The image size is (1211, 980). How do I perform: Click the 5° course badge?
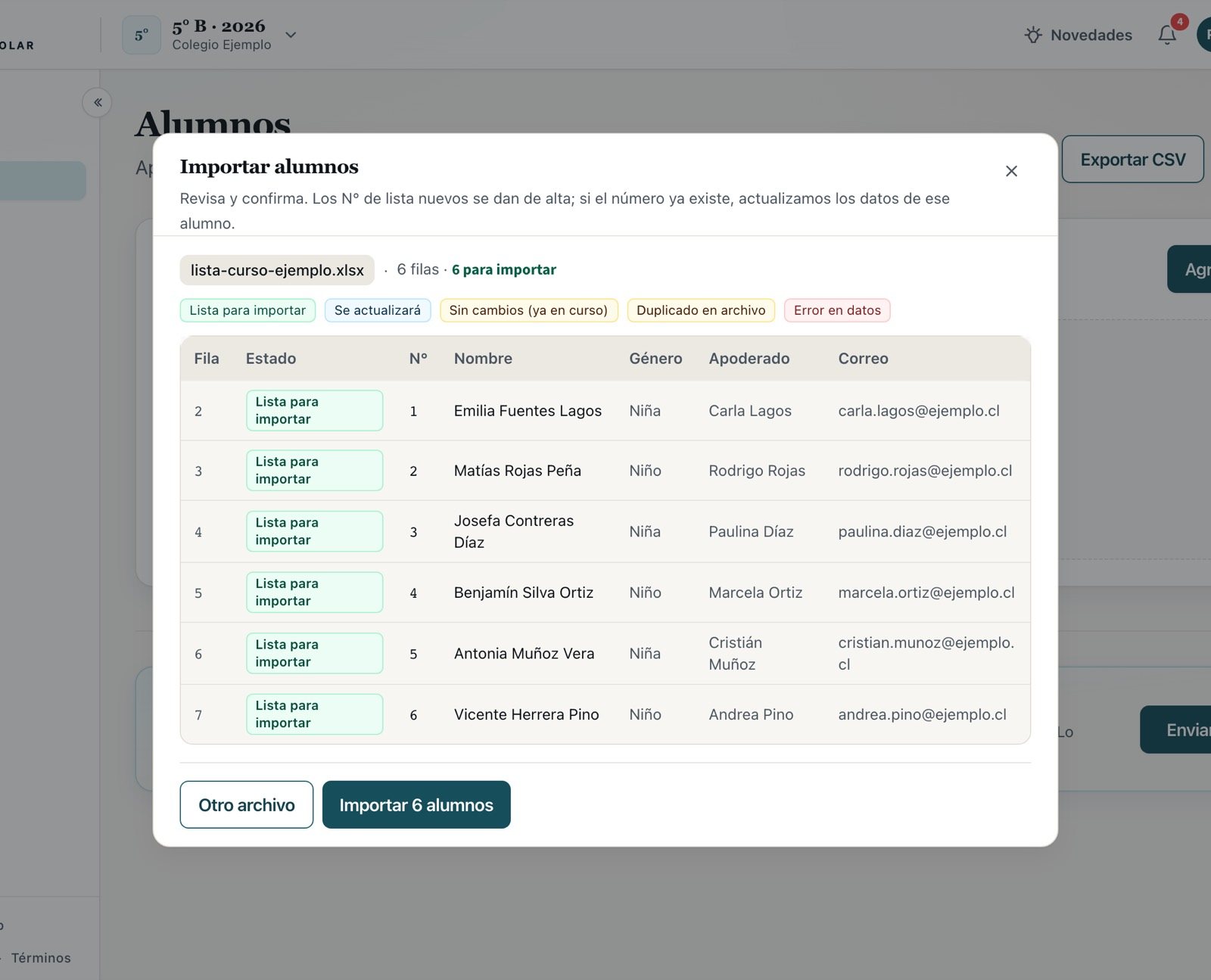[142, 35]
